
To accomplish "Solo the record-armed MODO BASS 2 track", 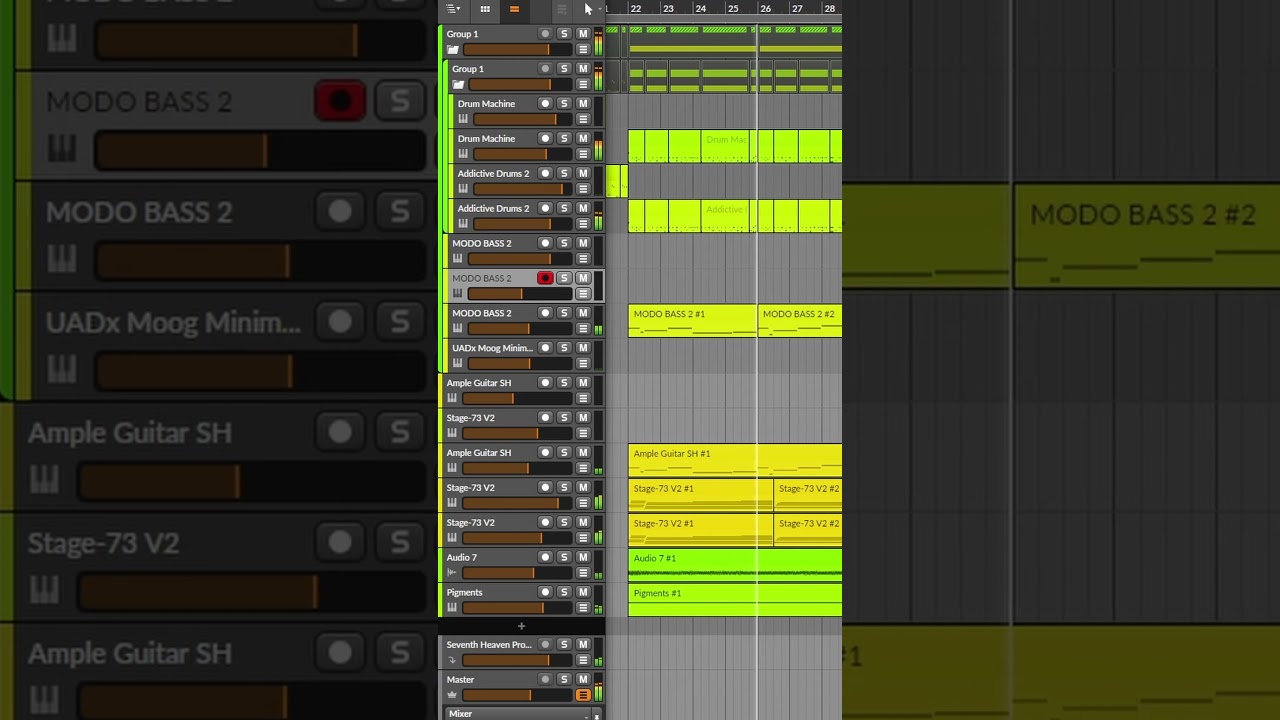I will (x=564, y=278).
